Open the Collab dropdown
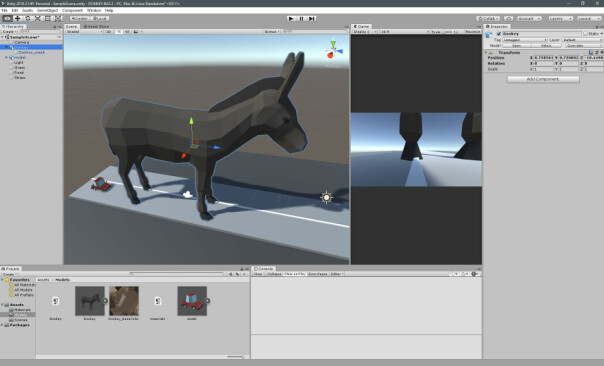This screenshot has width=604, height=366. point(488,18)
